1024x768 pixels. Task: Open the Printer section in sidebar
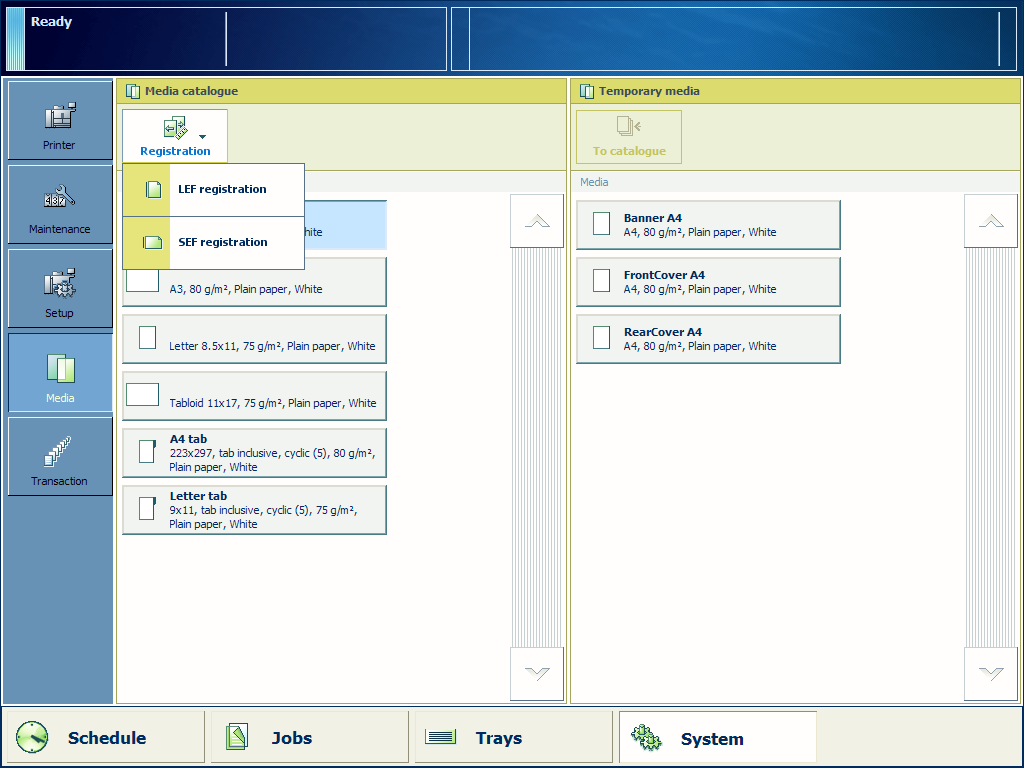tap(60, 121)
